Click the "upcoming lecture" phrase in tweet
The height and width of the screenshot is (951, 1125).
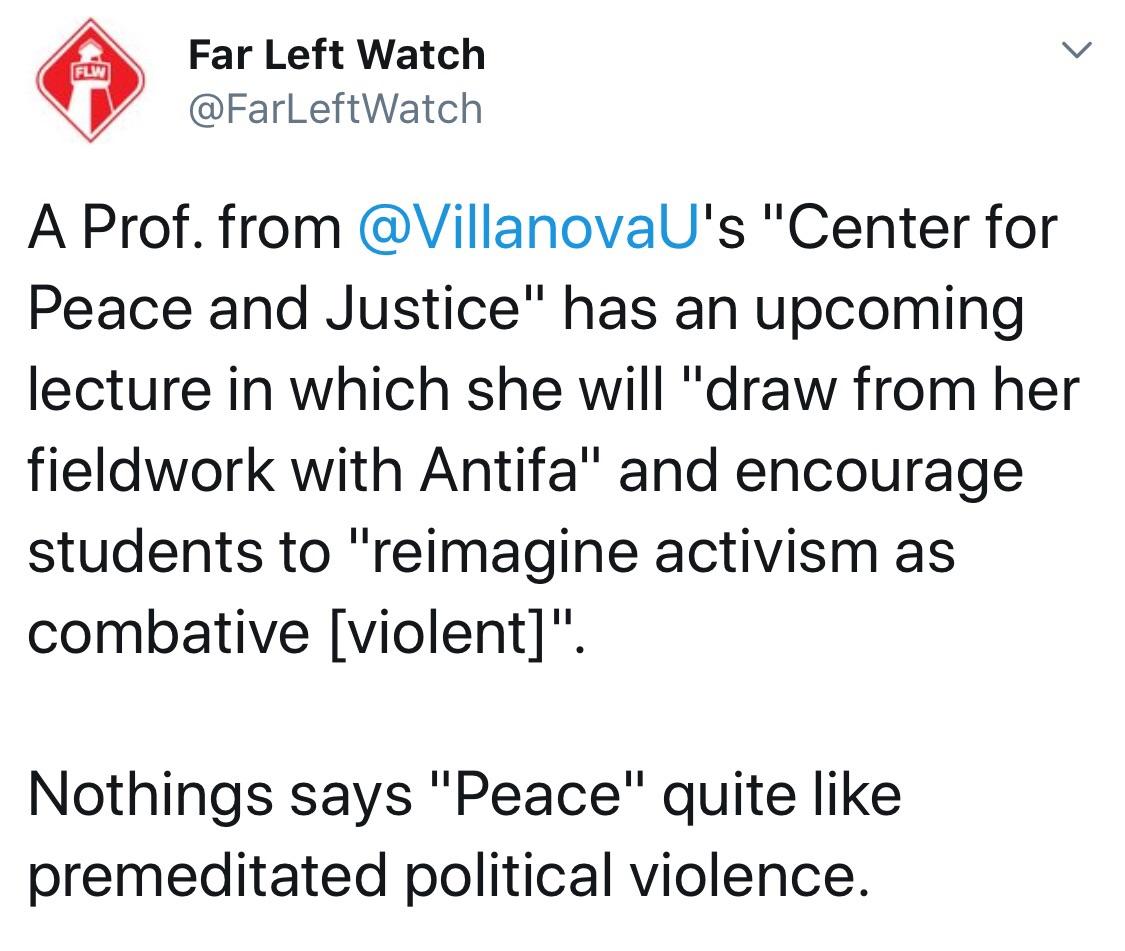(525, 350)
